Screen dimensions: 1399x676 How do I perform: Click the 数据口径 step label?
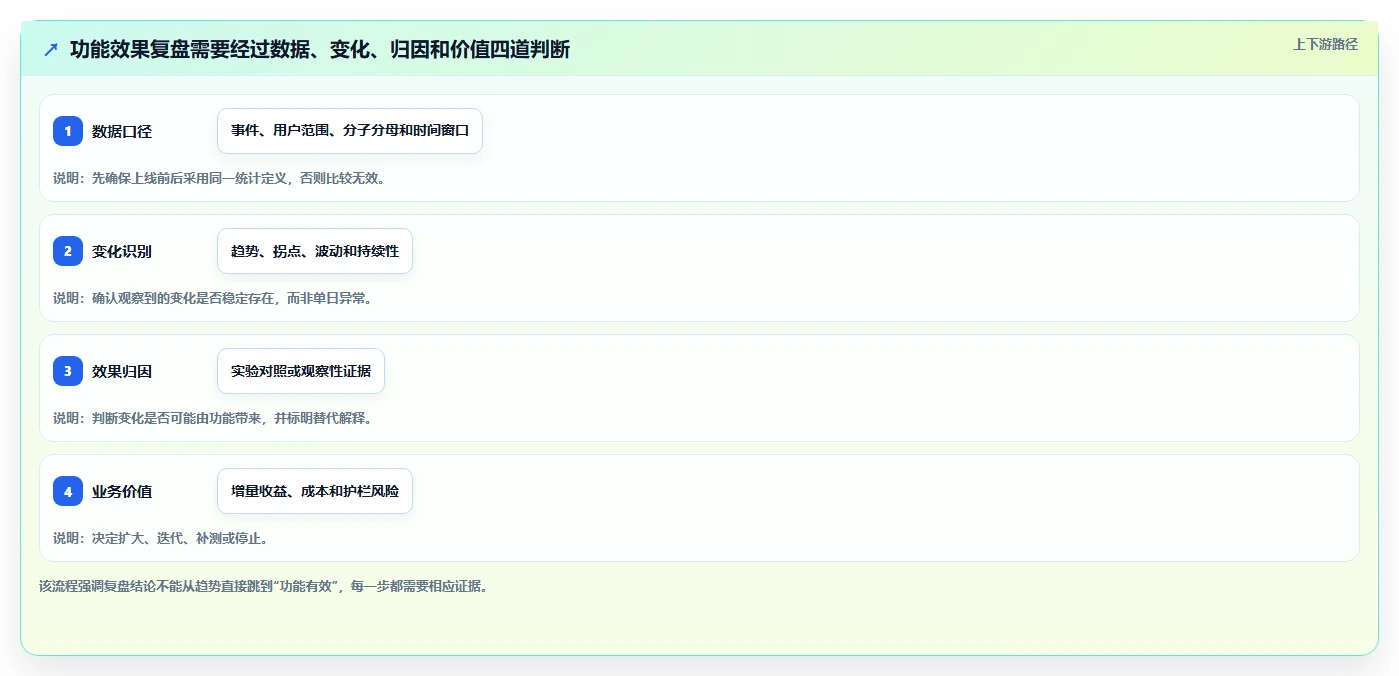click(122, 131)
